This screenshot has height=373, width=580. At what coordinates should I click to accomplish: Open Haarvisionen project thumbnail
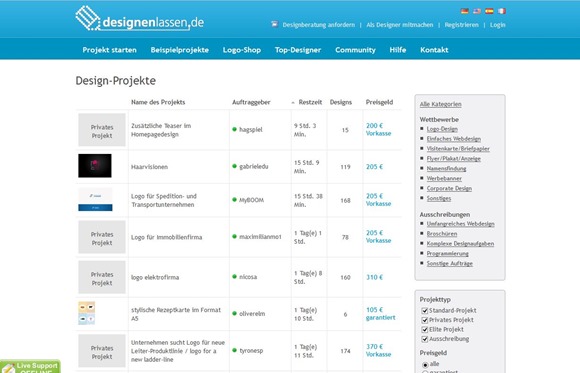coord(95,166)
